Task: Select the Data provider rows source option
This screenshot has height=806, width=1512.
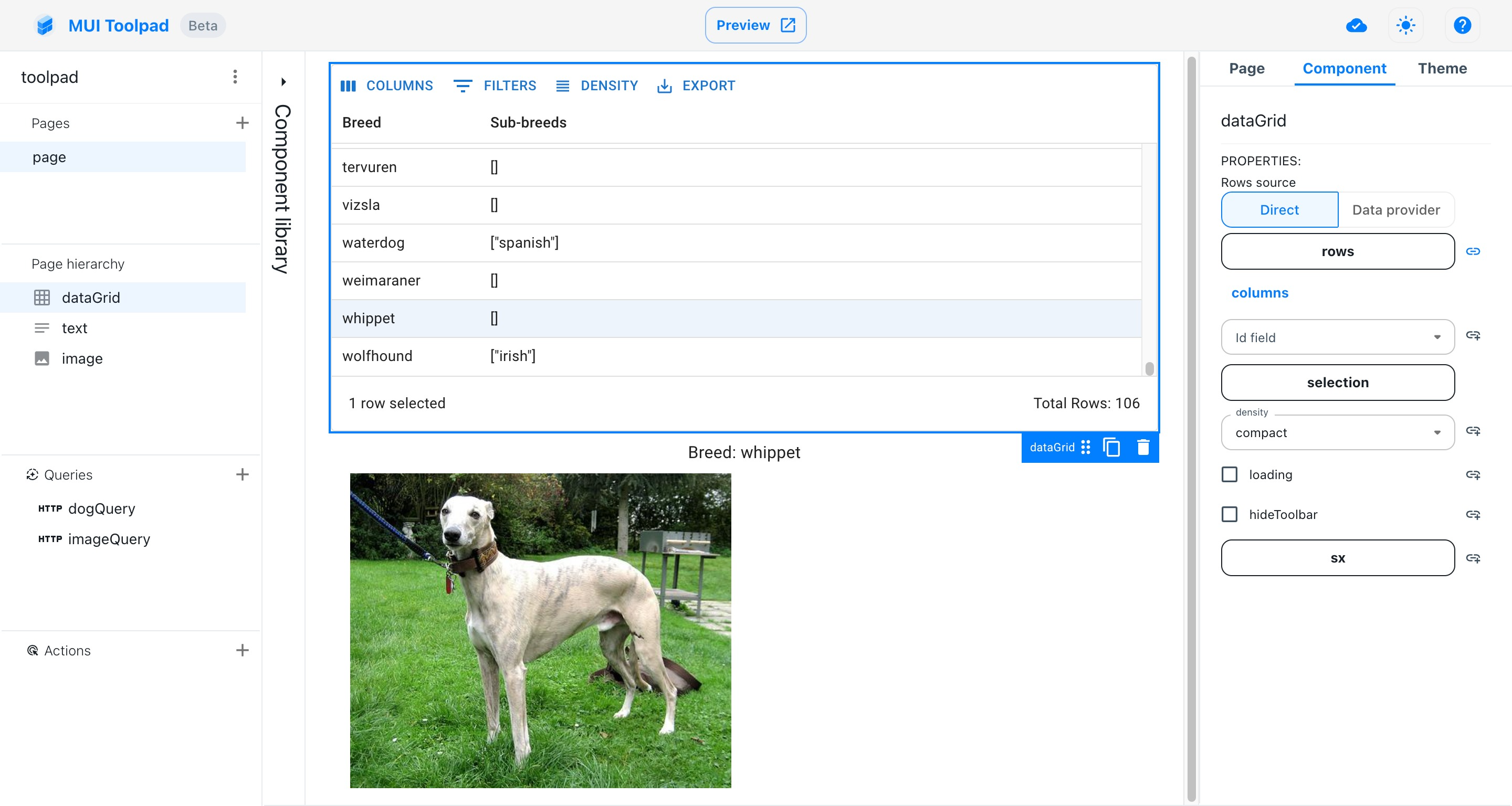Action: point(1396,209)
